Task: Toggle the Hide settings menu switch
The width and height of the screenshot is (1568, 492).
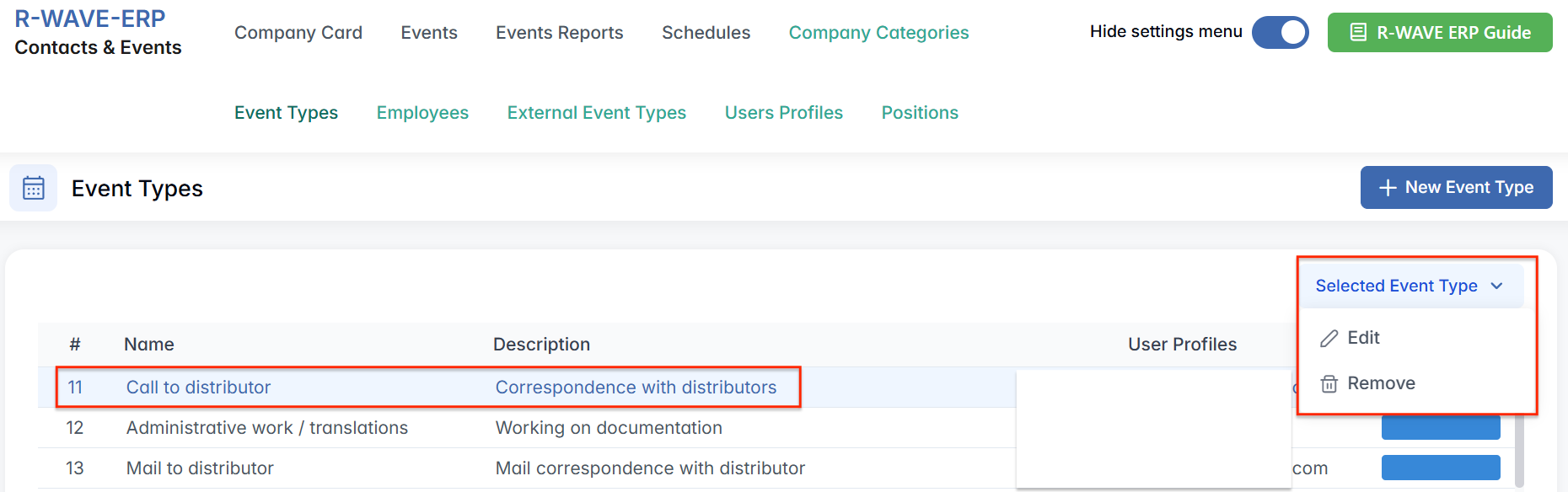Action: [x=1280, y=33]
